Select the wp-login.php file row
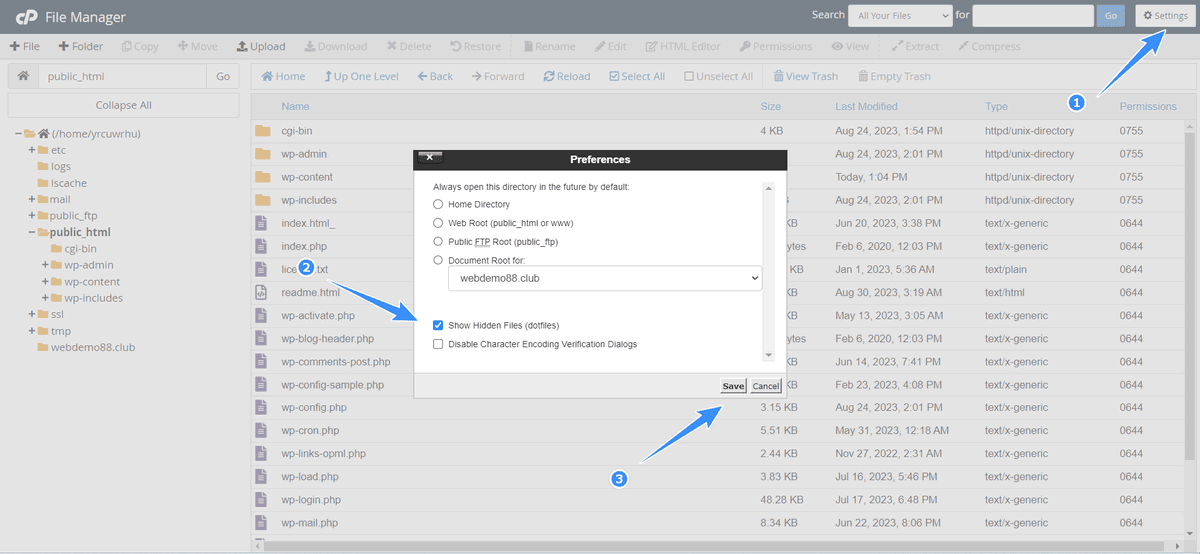This screenshot has height=554, width=1200. (x=718, y=499)
